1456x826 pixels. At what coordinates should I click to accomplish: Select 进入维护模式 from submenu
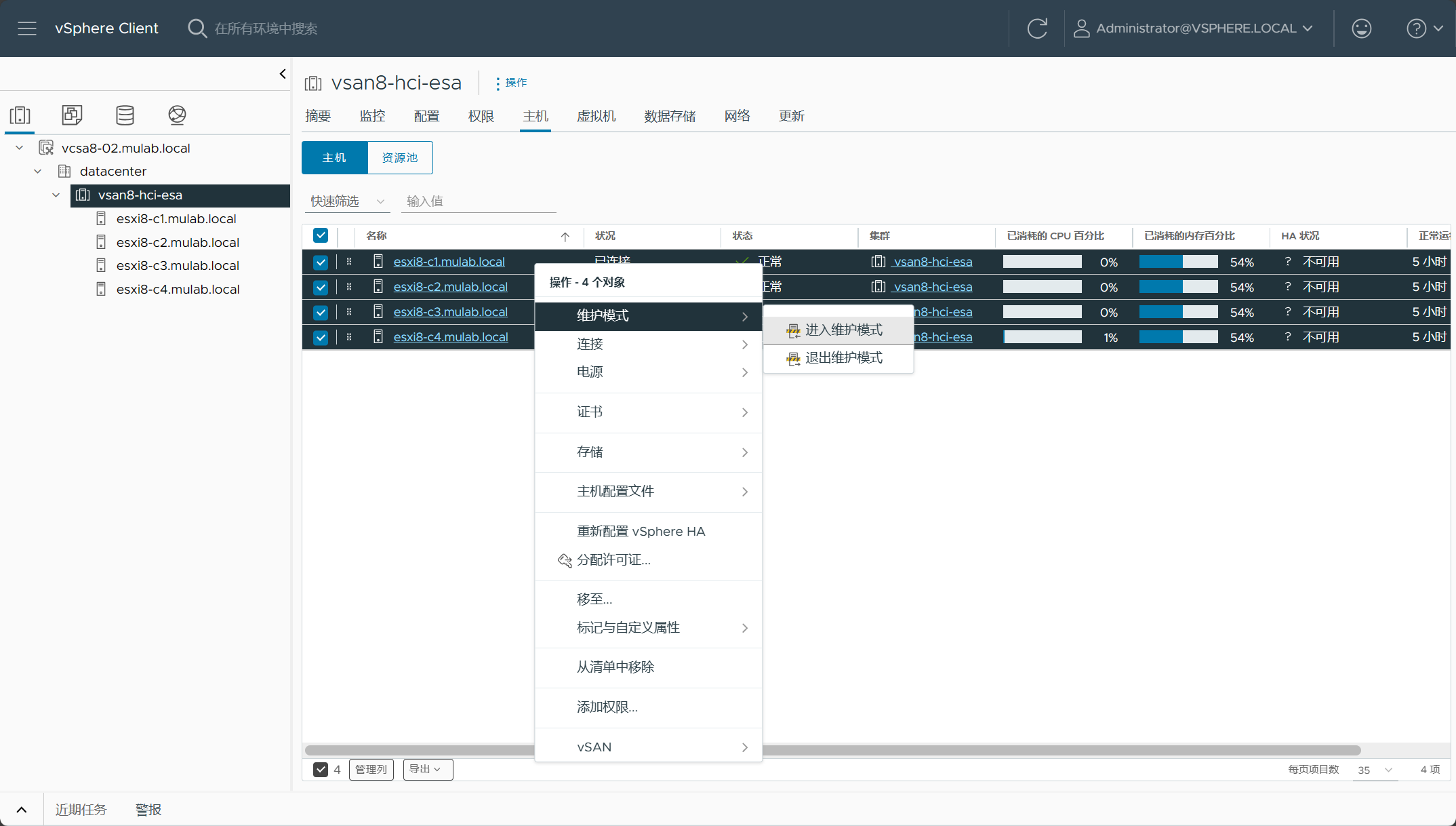click(838, 330)
